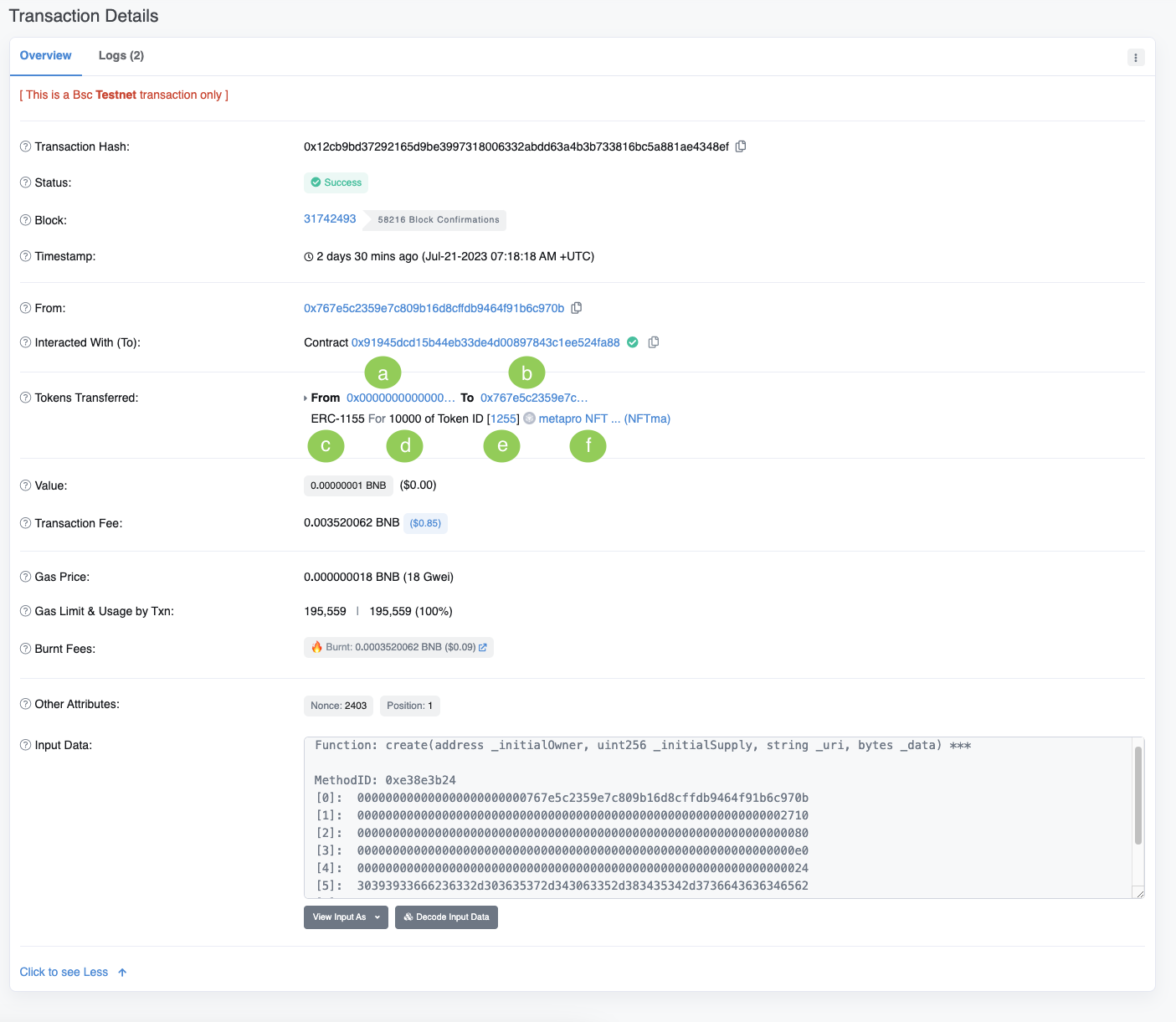
Task: Copy the contract address
Action: coord(654,342)
